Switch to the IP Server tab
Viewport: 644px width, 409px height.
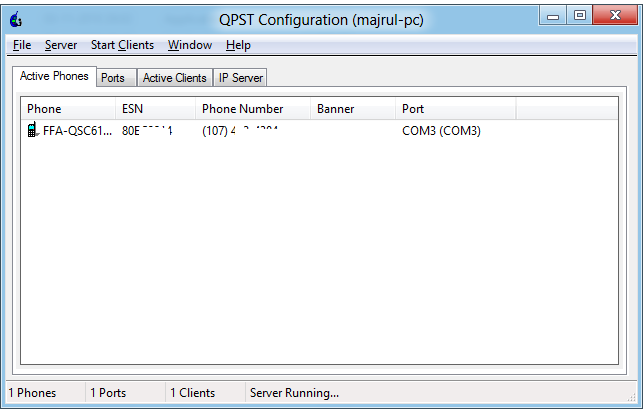pos(240,78)
